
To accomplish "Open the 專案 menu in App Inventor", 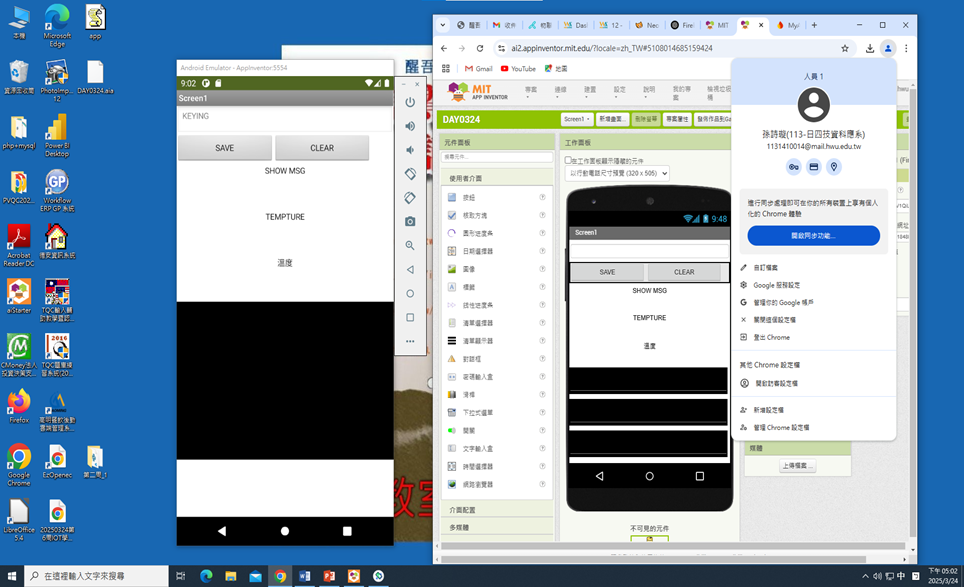I will [531, 90].
